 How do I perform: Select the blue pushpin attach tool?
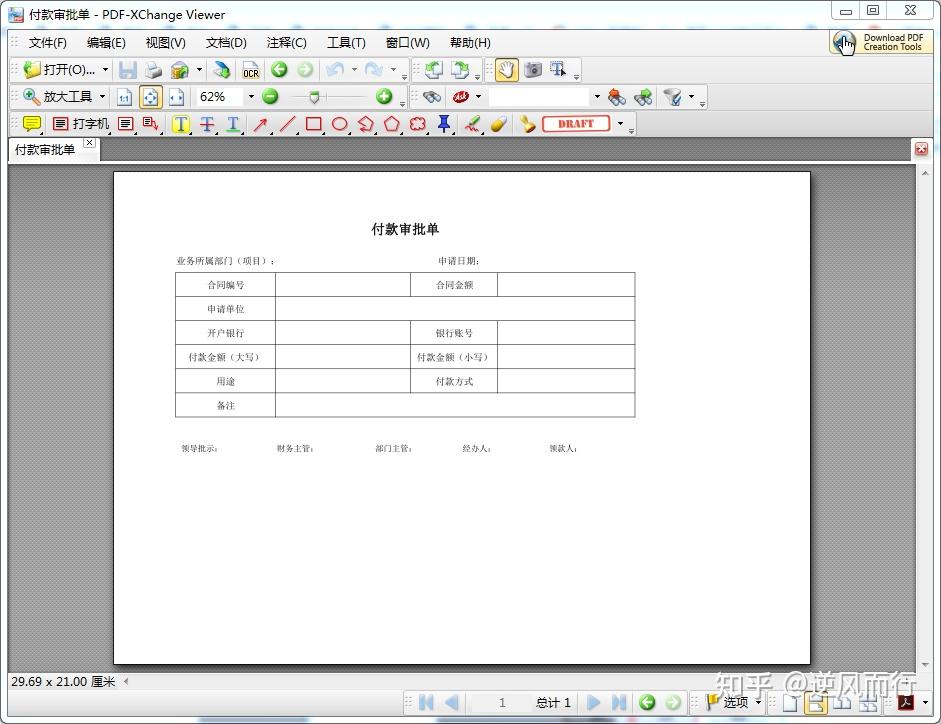[x=444, y=124]
